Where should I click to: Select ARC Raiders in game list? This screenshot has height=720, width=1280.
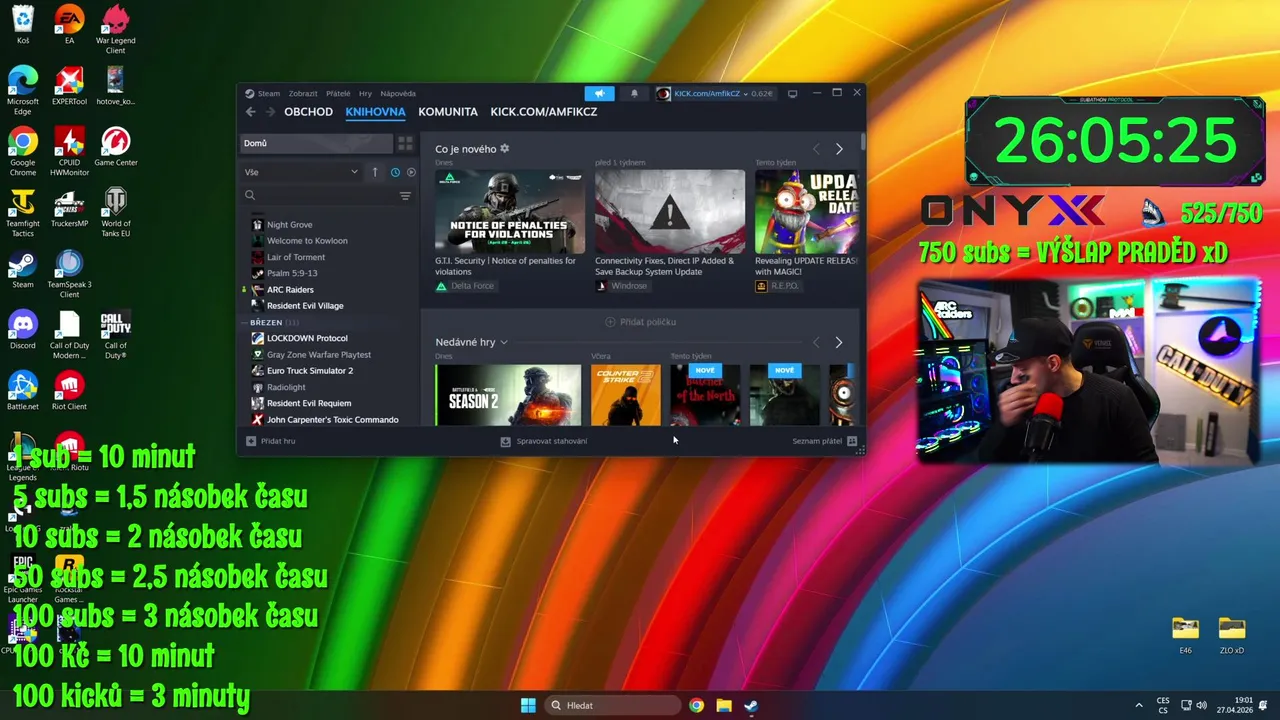[290, 290]
